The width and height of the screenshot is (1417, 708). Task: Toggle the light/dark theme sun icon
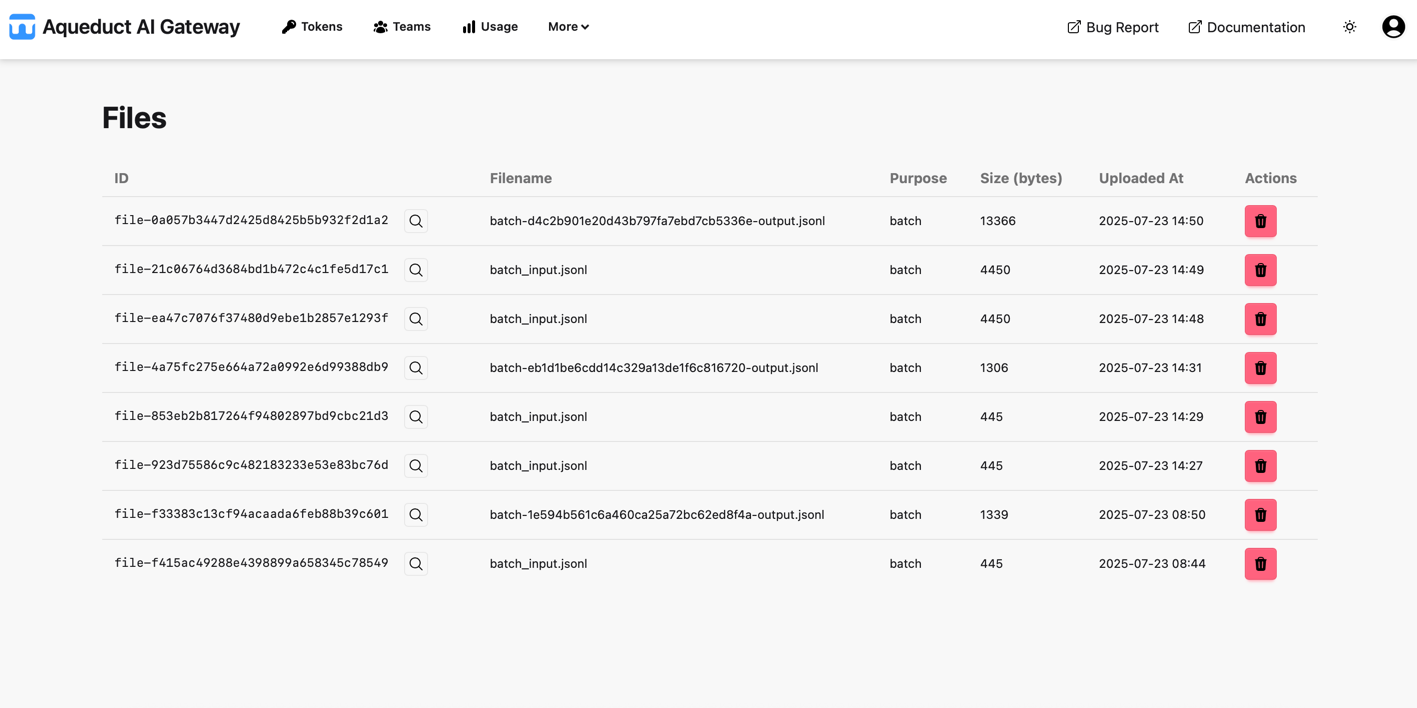point(1349,27)
